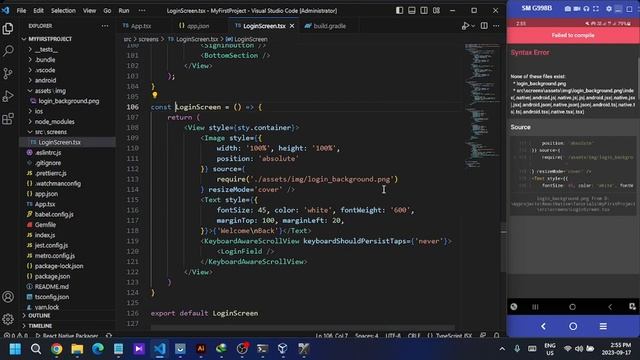Switch to the app.json tab
The width and height of the screenshot is (640, 360).
pos(198,26)
